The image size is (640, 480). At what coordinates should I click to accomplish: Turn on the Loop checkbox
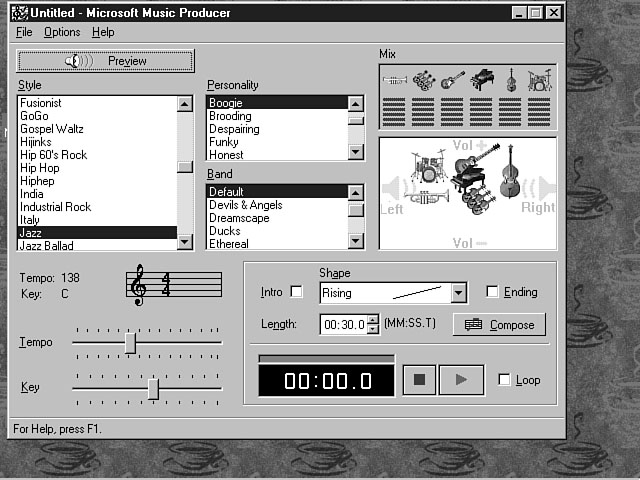[504, 380]
